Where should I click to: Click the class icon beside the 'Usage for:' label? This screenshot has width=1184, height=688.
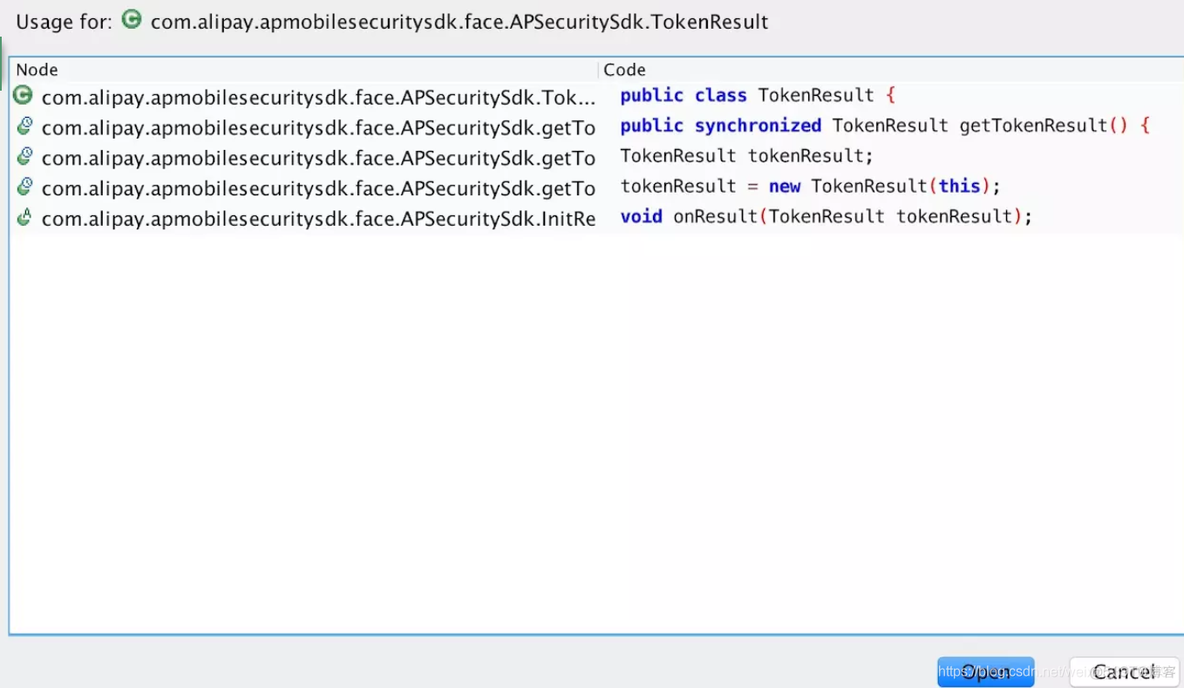coord(131,20)
